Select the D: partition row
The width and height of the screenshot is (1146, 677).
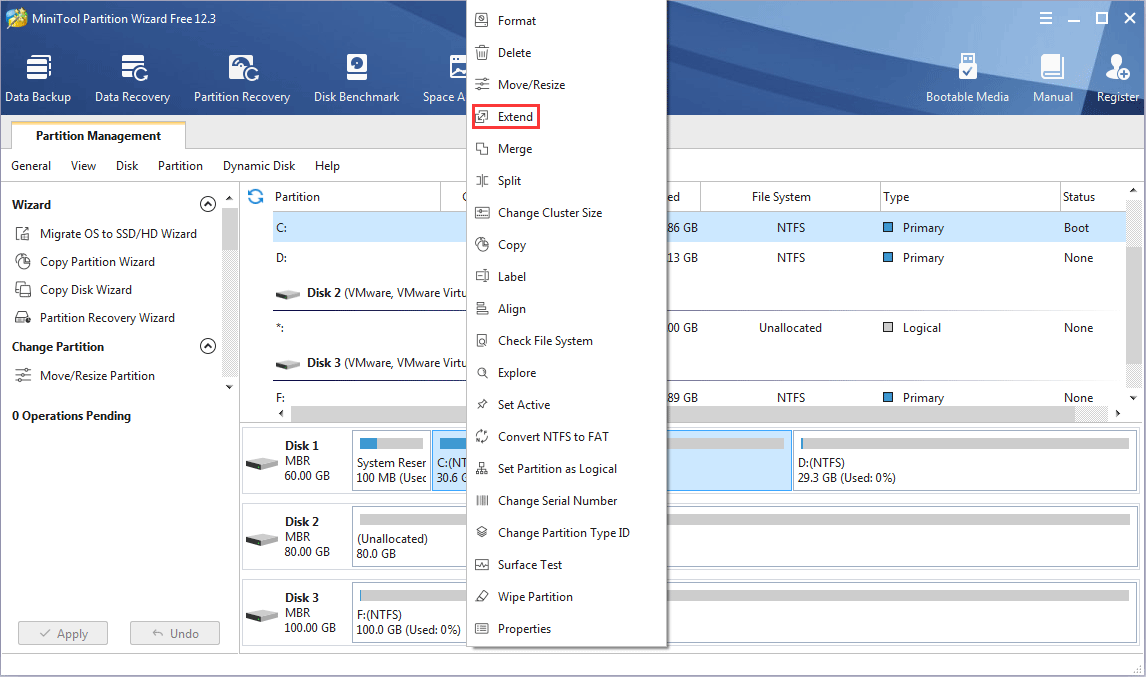tap(369, 257)
